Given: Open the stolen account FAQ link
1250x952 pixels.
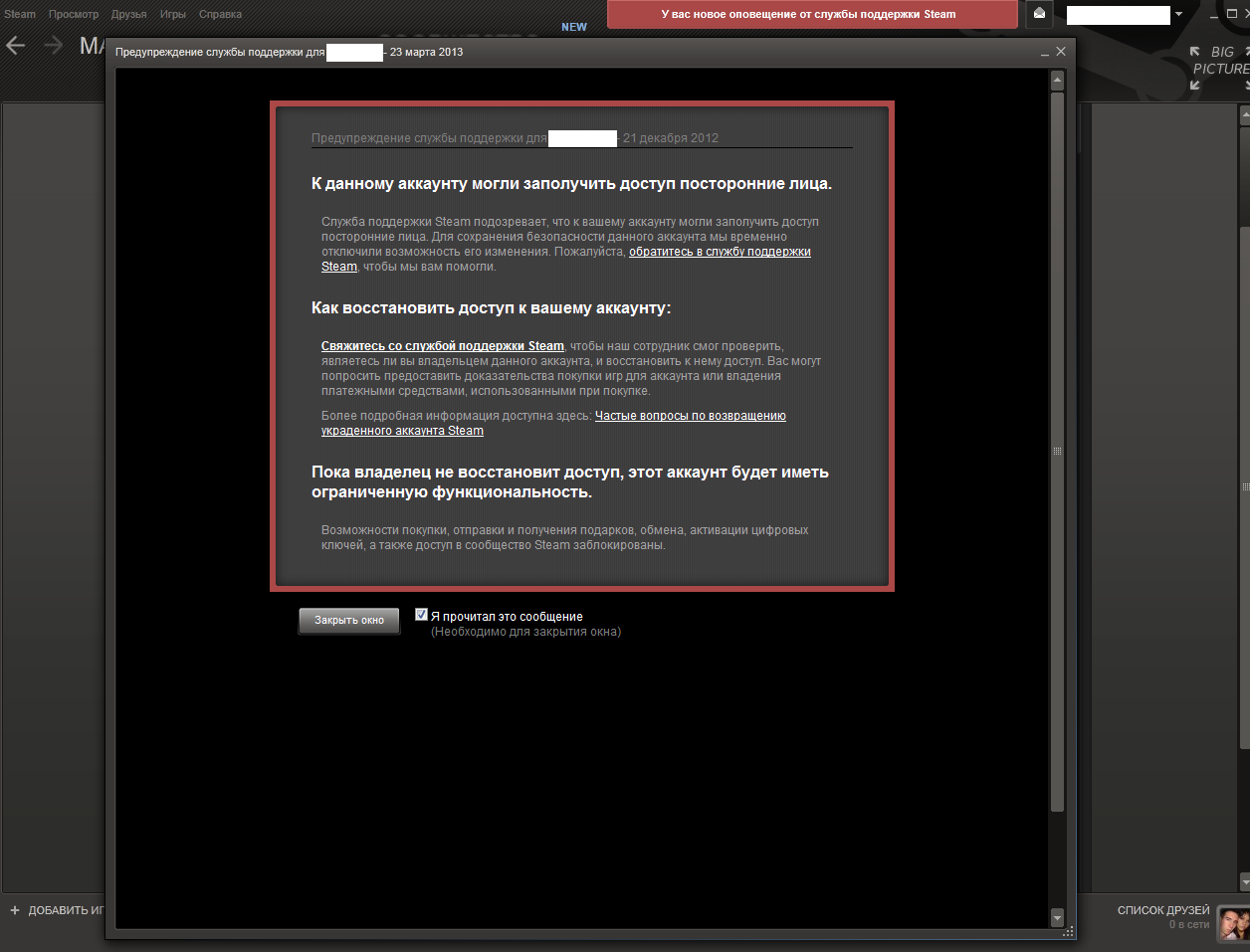Looking at the screenshot, I should pyautogui.click(x=690, y=416).
